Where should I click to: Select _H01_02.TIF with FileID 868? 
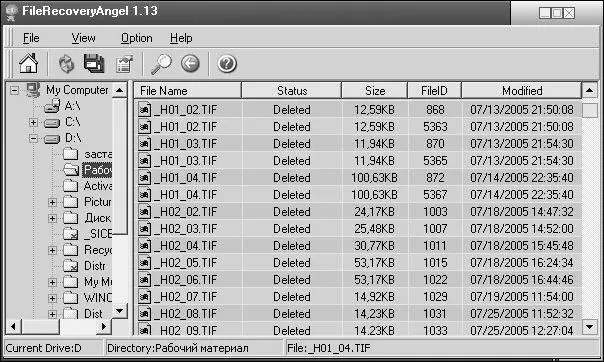click(x=357, y=110)
